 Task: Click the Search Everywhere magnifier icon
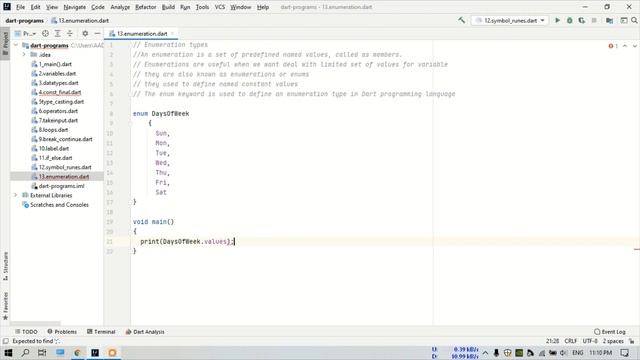634,20
